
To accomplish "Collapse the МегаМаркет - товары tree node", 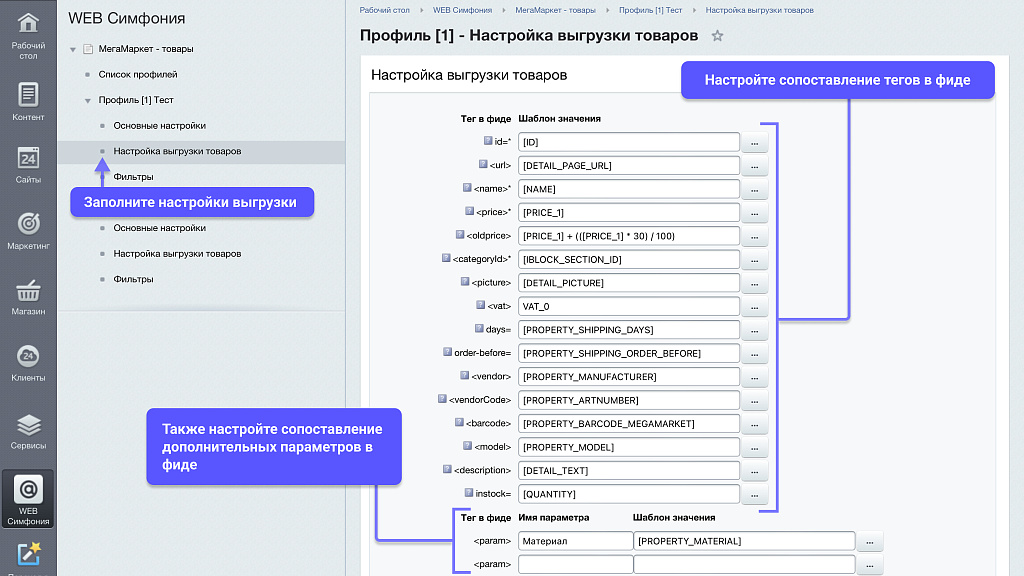I will [x=72, y=48].
